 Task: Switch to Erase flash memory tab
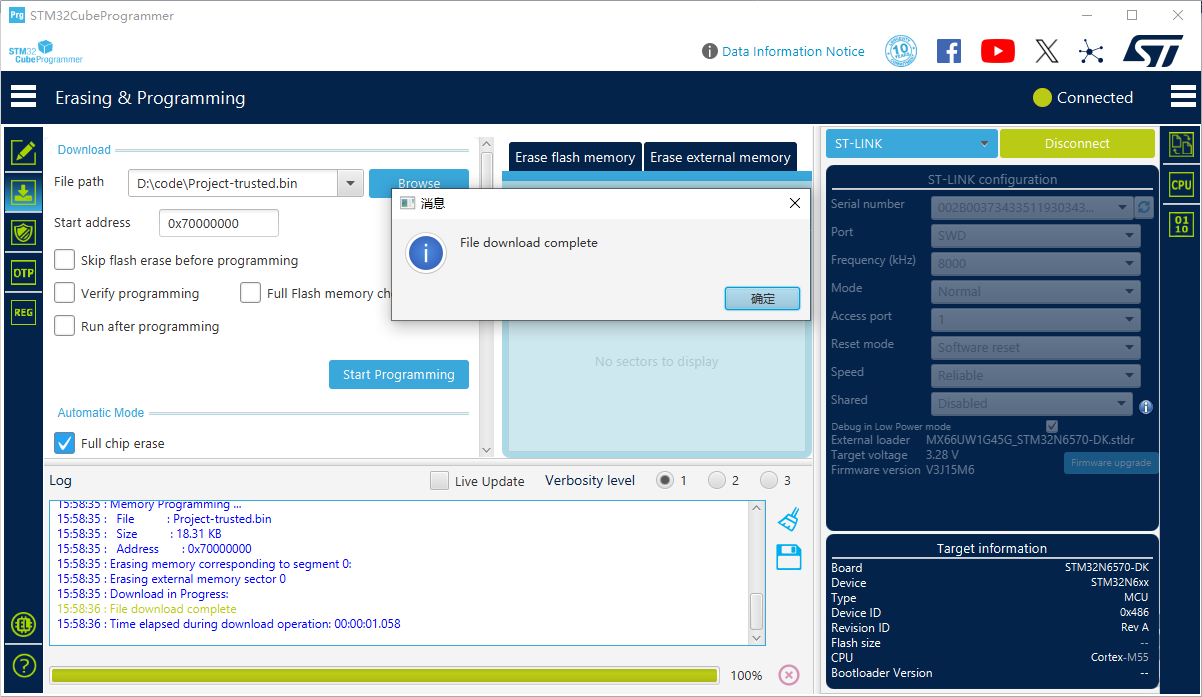coord(575,157)
